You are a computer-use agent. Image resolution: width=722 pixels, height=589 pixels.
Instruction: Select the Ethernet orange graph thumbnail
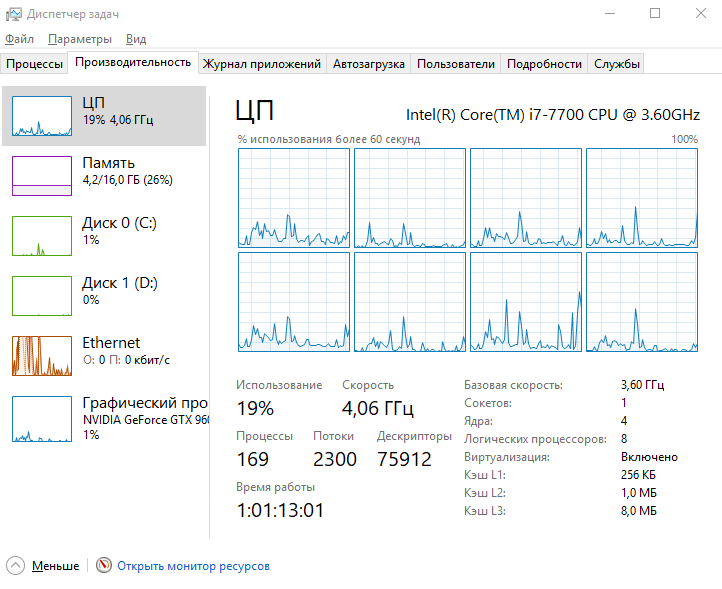(x=42, y=356)
